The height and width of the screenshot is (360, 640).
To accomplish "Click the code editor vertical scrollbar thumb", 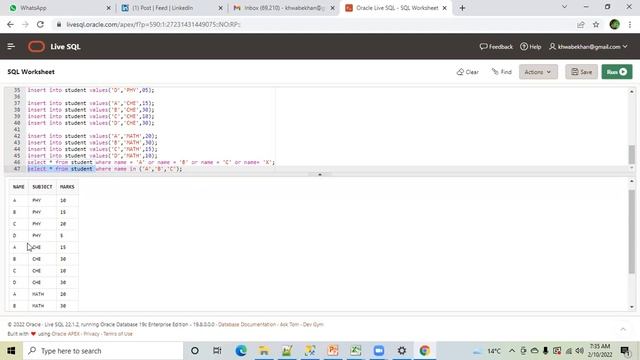I will pyautogui.click(x=631, y=154).
